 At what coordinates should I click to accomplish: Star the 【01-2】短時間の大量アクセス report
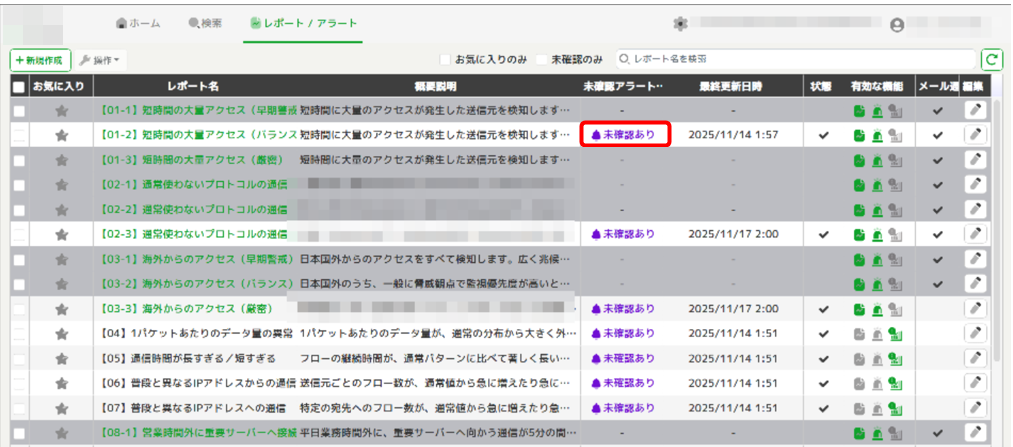[61, 136]
